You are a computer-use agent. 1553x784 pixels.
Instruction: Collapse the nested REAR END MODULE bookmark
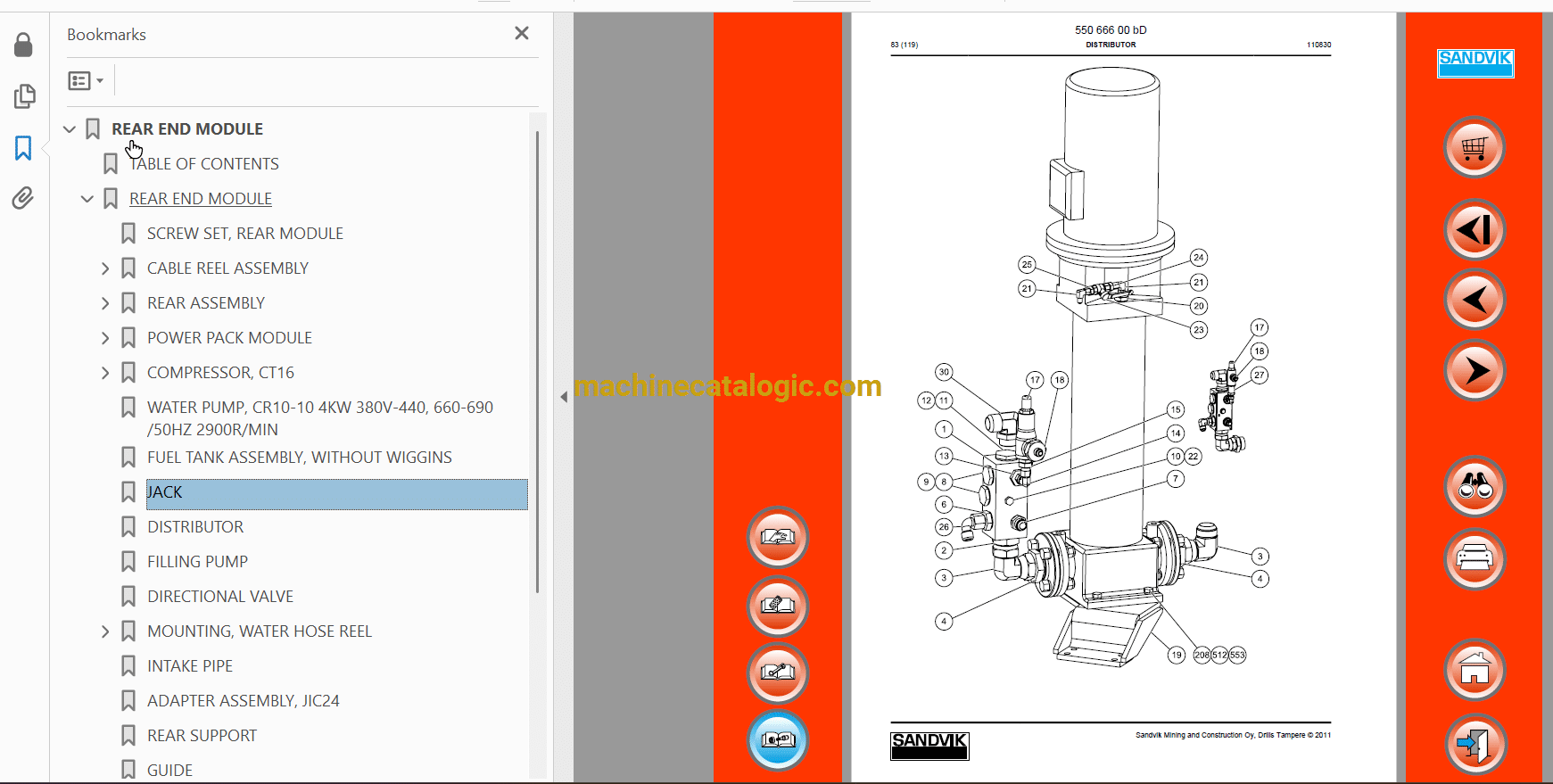[x=87, y=199]
